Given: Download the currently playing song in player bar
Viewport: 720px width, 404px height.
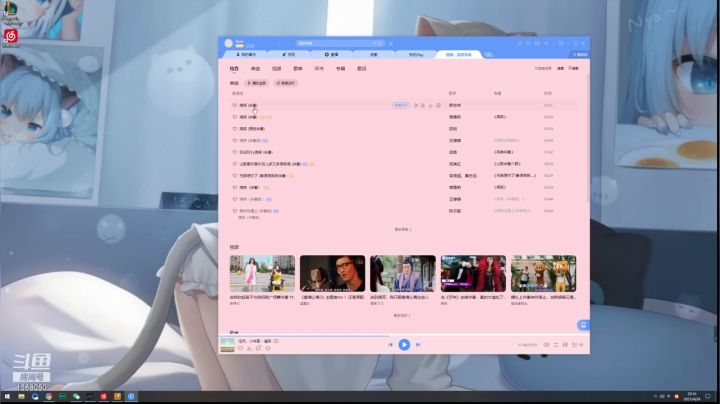Looking at the screenshot, I should (x=250, y=348).
